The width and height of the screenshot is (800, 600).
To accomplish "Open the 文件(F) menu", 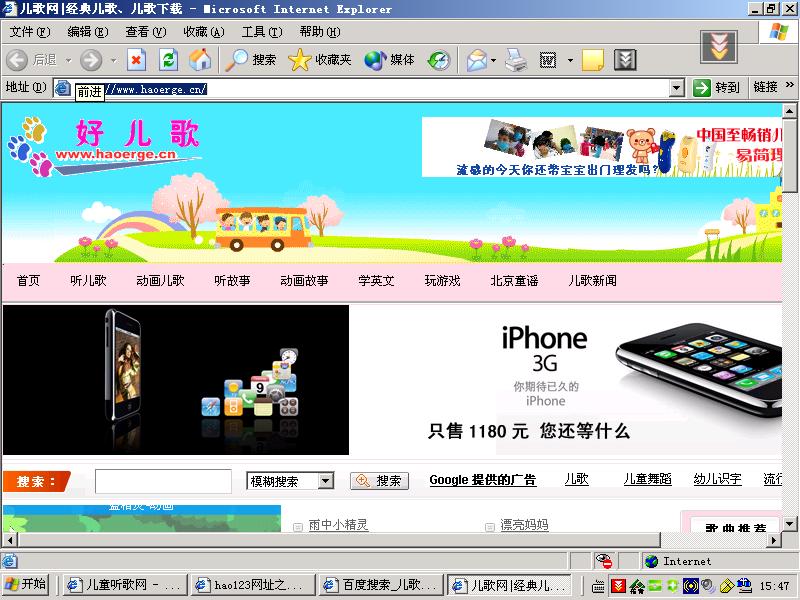I will [30, 32].
